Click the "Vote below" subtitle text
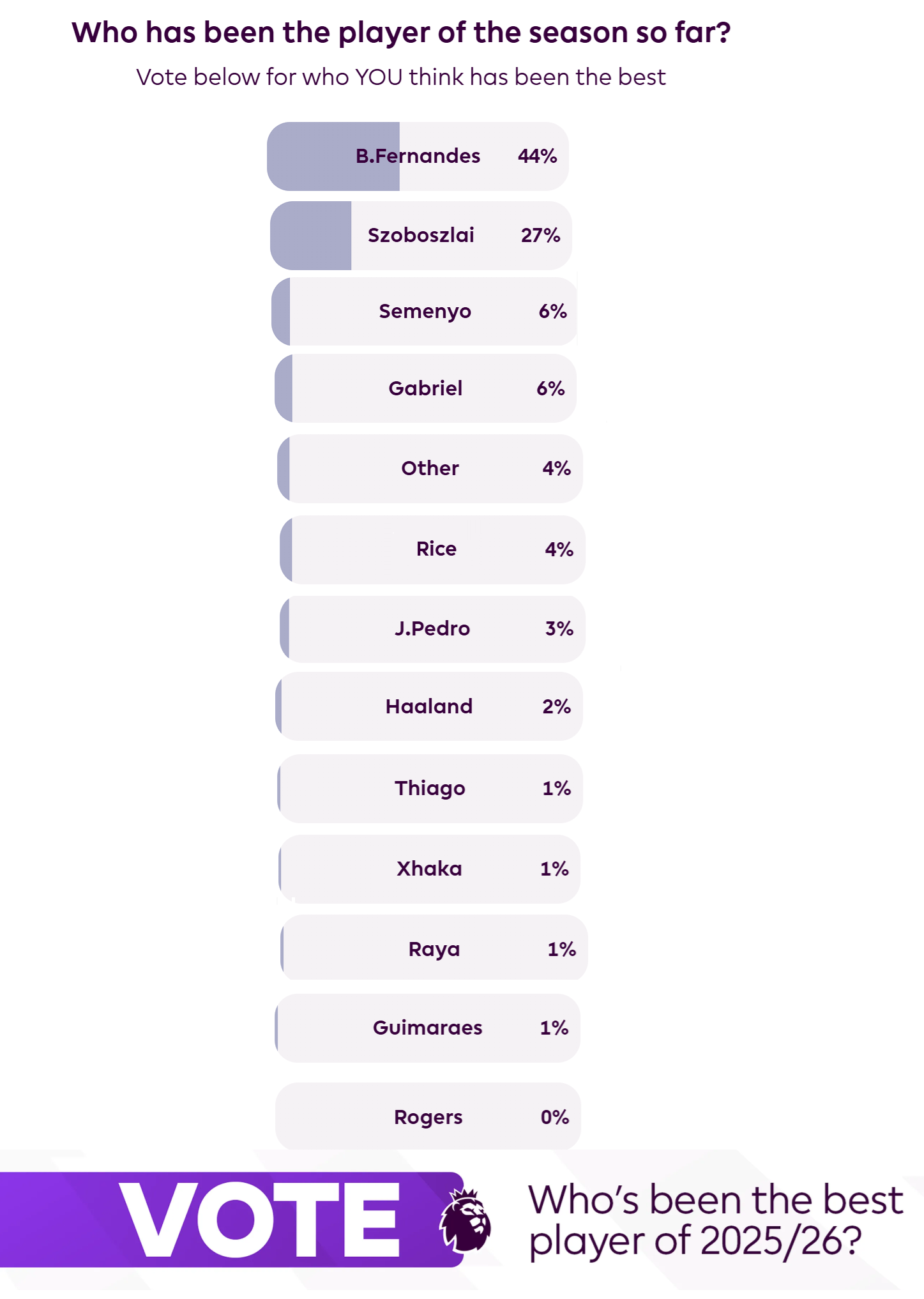This screenshot has height=1299, width=924. [401, 77]
